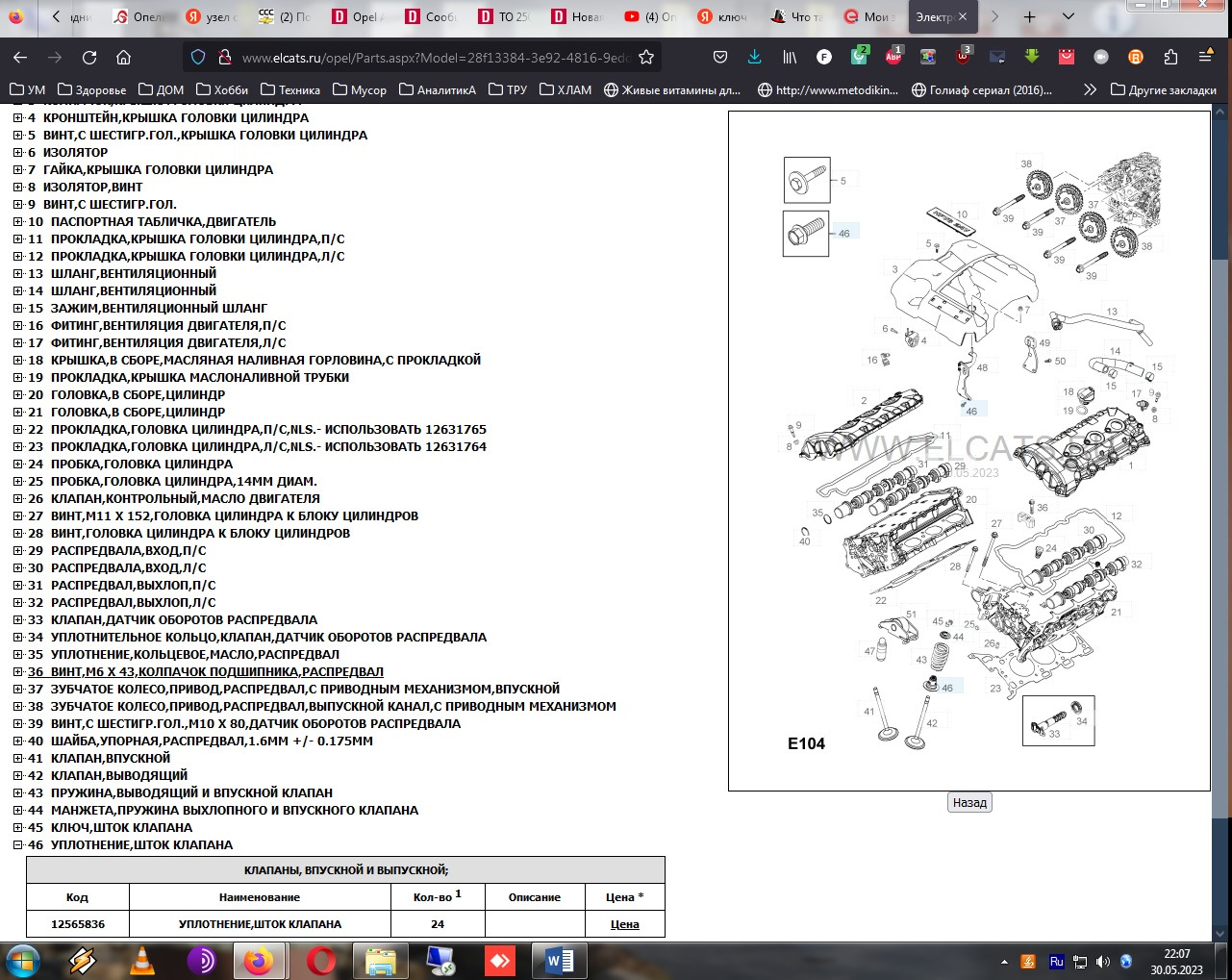Image resolution: width=1232 pixels, height=980 pixels.
Task: Collapse item 46 УПЛОТНЕНИЕ,ШТОК КЛАПАНА
Action: (x=17, y=844)
